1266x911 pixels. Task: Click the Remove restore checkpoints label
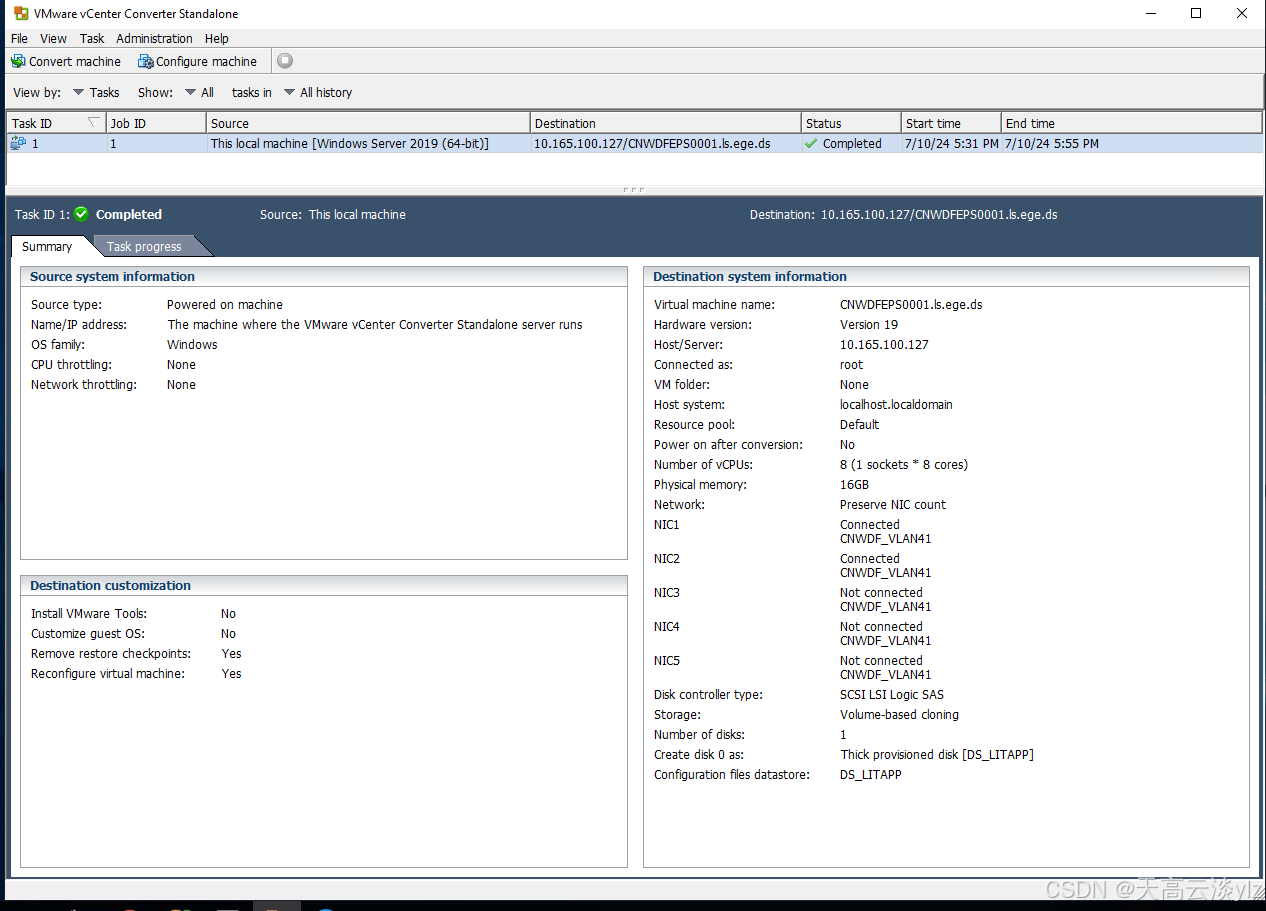click(x=111, y=653)
